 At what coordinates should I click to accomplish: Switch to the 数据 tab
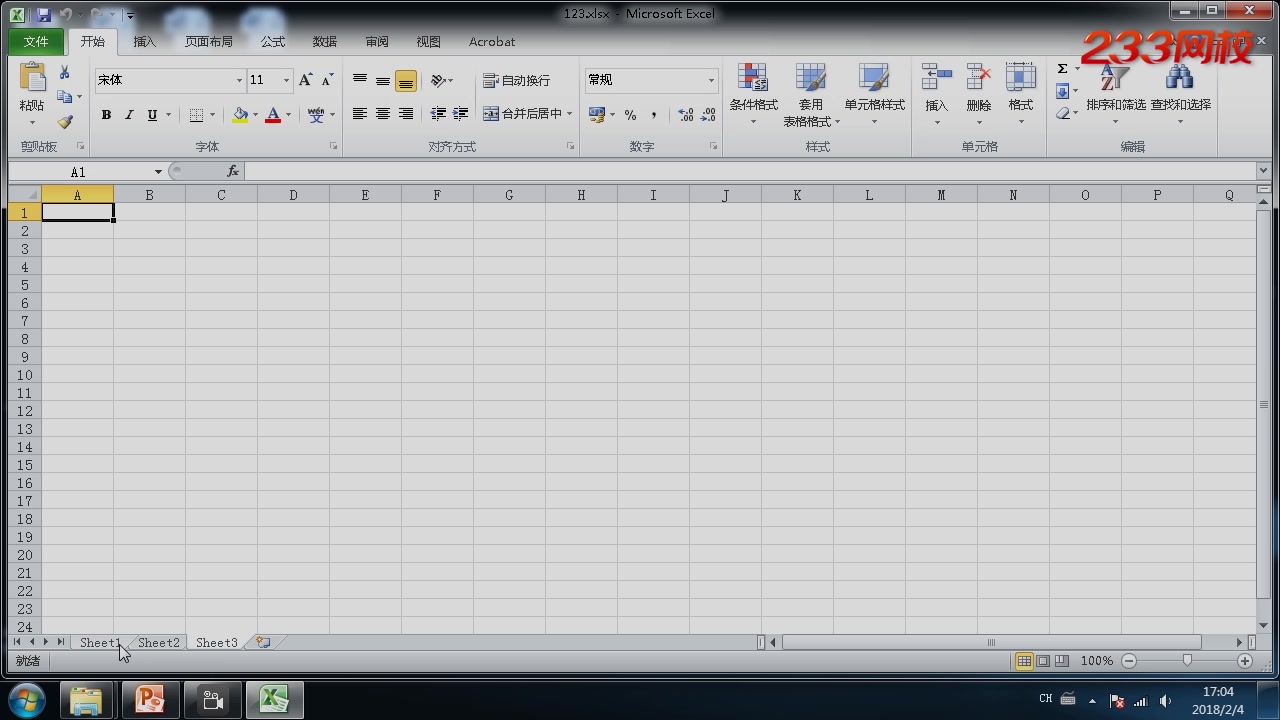point(325,42)
